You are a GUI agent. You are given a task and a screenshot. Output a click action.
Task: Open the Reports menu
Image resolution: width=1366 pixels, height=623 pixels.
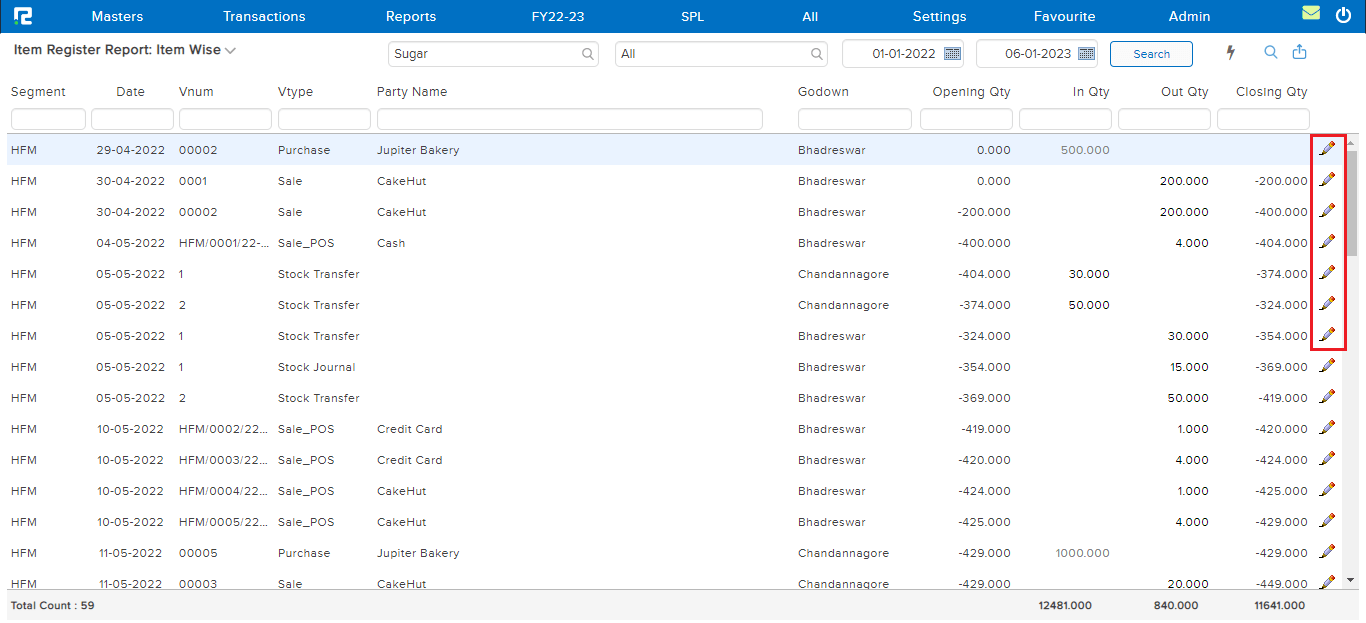pyautogui.click(x=410, y=16)
